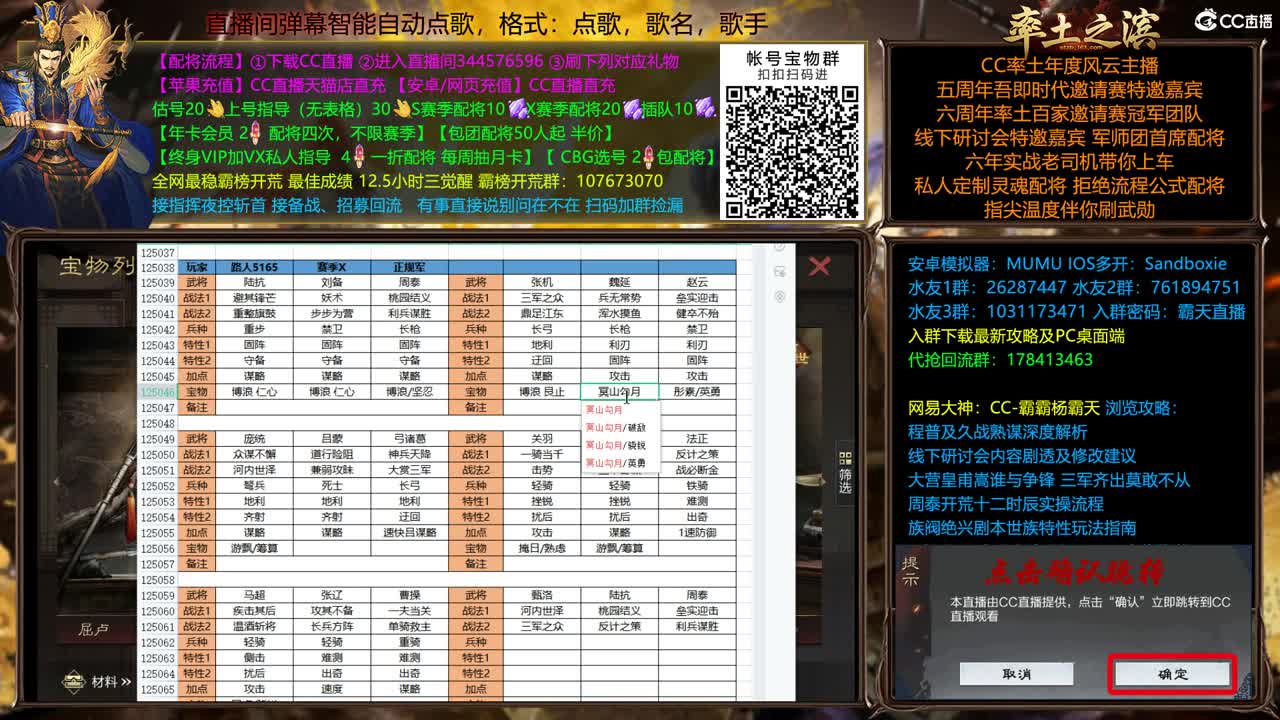
Task: Select the cell 速快吕谋略
Action: (x=409, y=533)
